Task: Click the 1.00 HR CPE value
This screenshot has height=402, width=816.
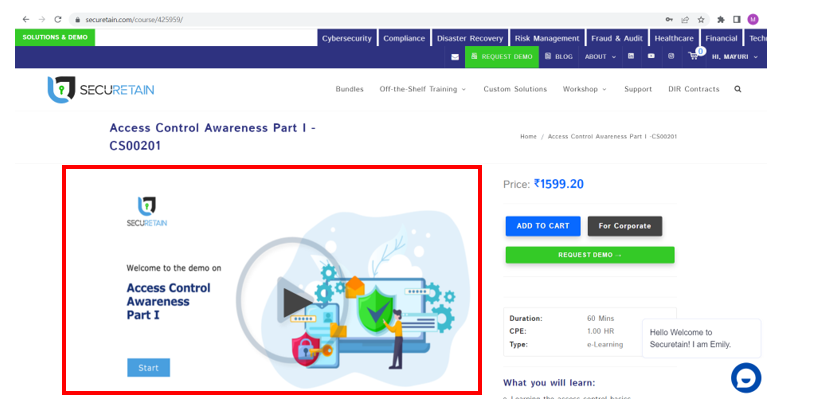Action: [x=600, y=331]
